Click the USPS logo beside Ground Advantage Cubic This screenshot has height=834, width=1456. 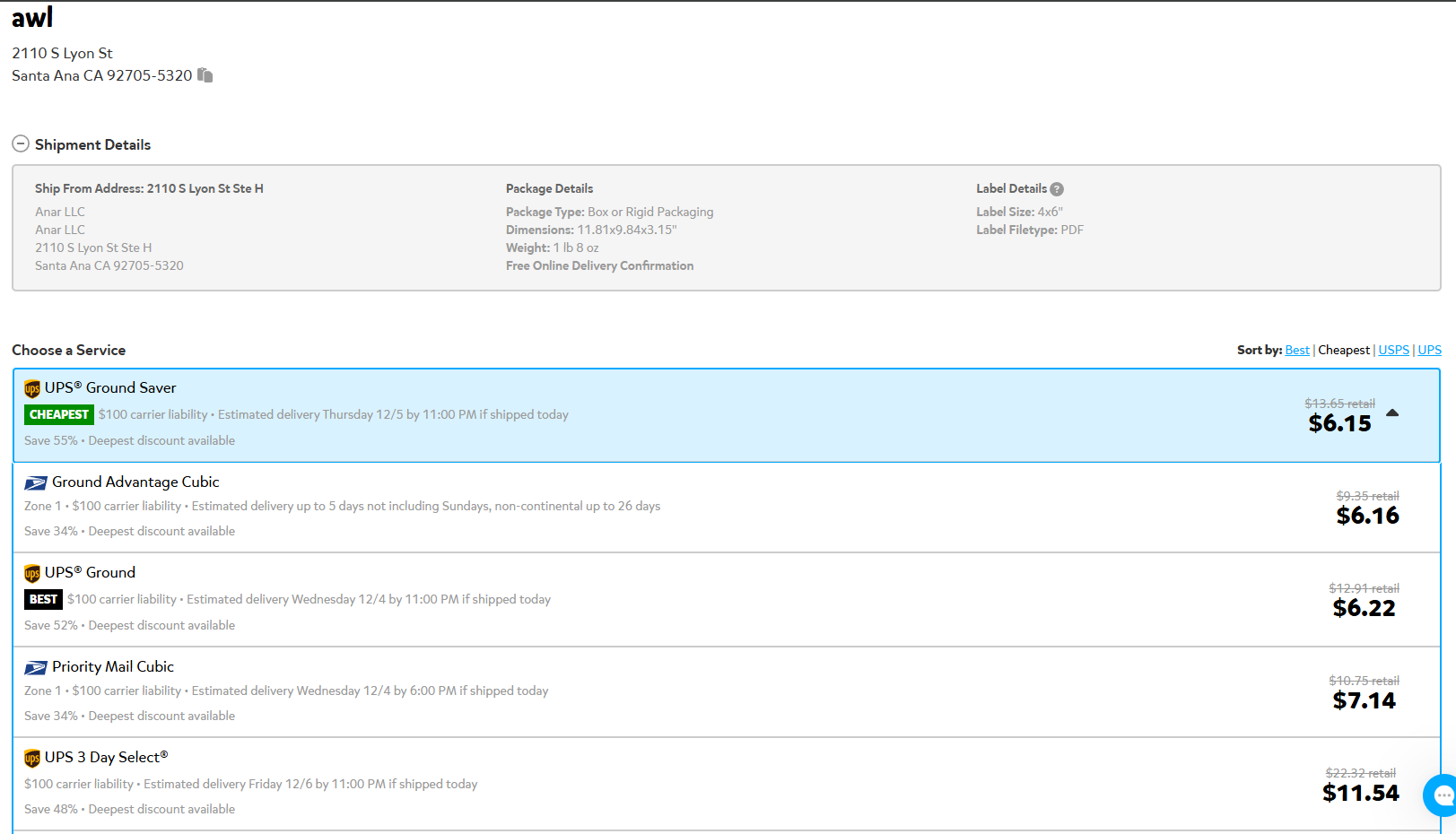click(36, 483)
